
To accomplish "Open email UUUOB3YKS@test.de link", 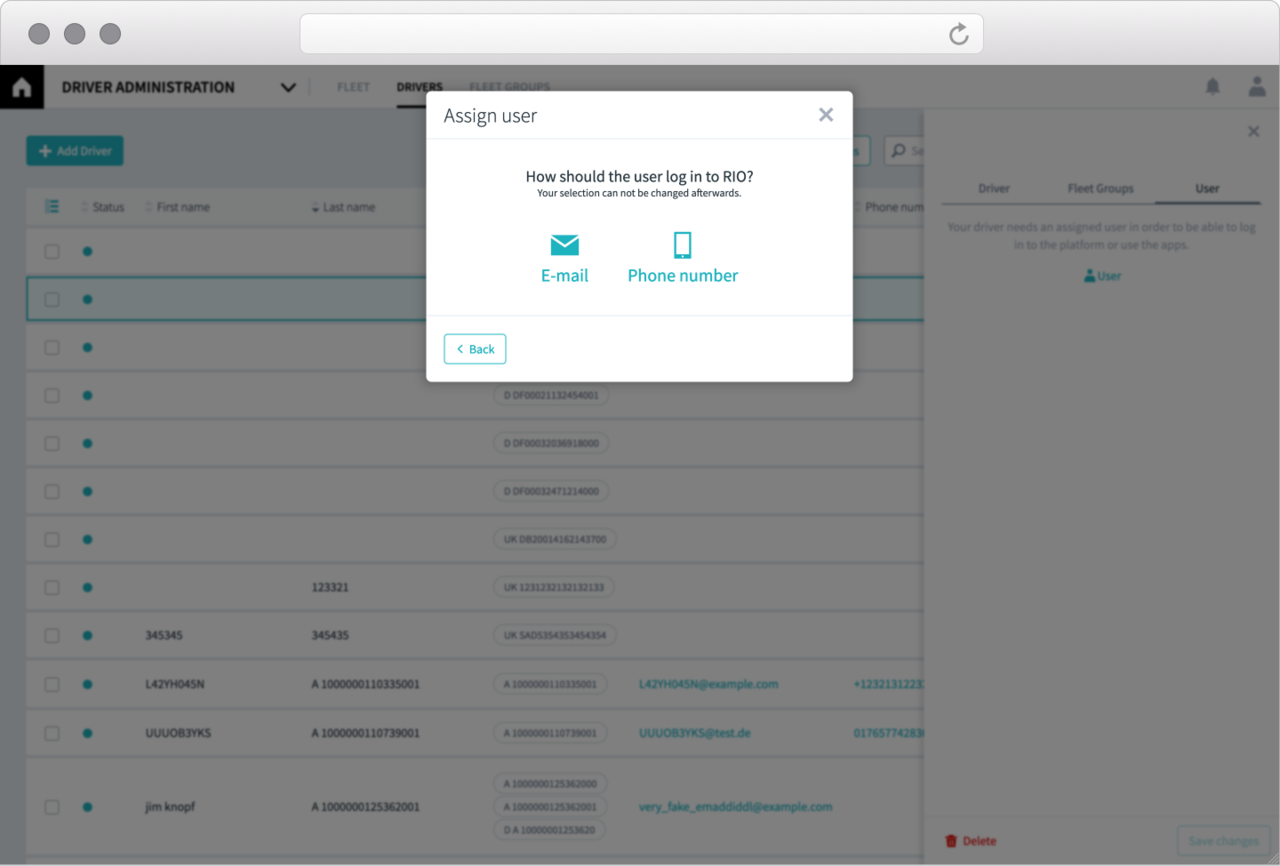I will 694,733.
